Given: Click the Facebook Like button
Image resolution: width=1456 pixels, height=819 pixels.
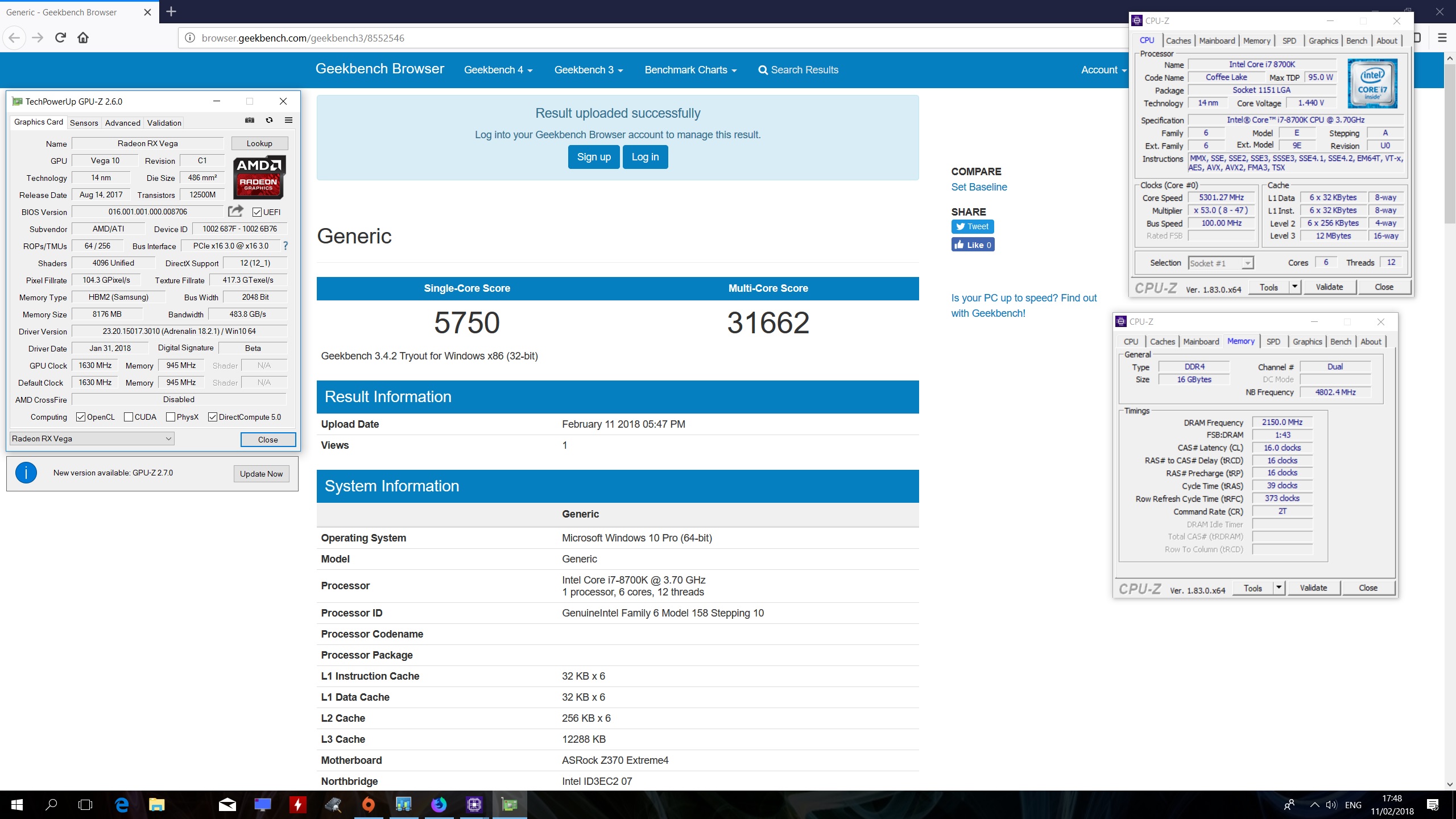Looking at the screenshot, I should pos(973,245).
